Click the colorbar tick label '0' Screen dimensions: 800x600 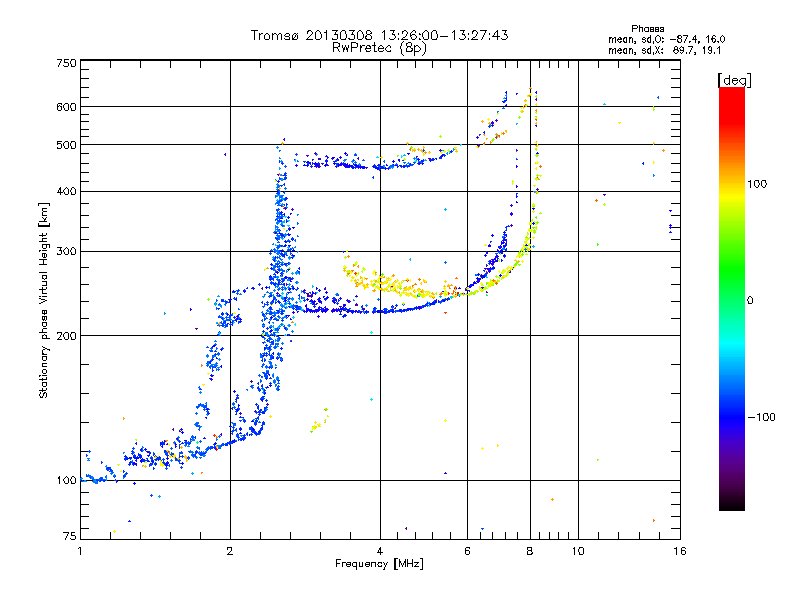[750, 301]
